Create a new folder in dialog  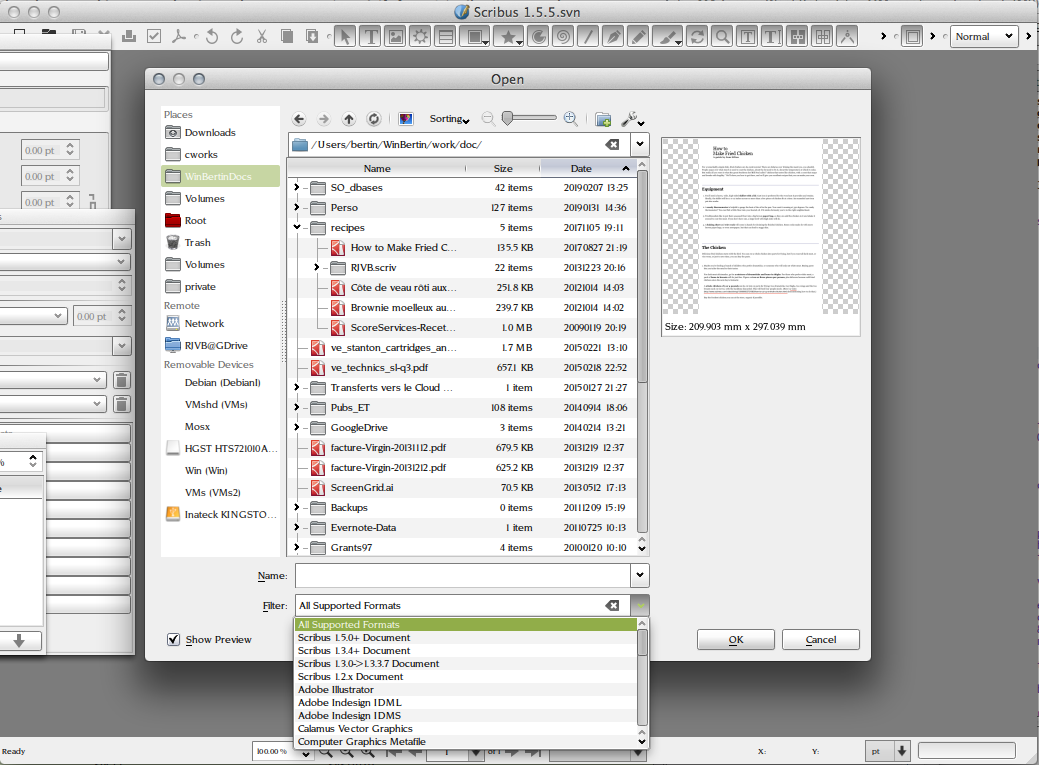coord(603,119)
